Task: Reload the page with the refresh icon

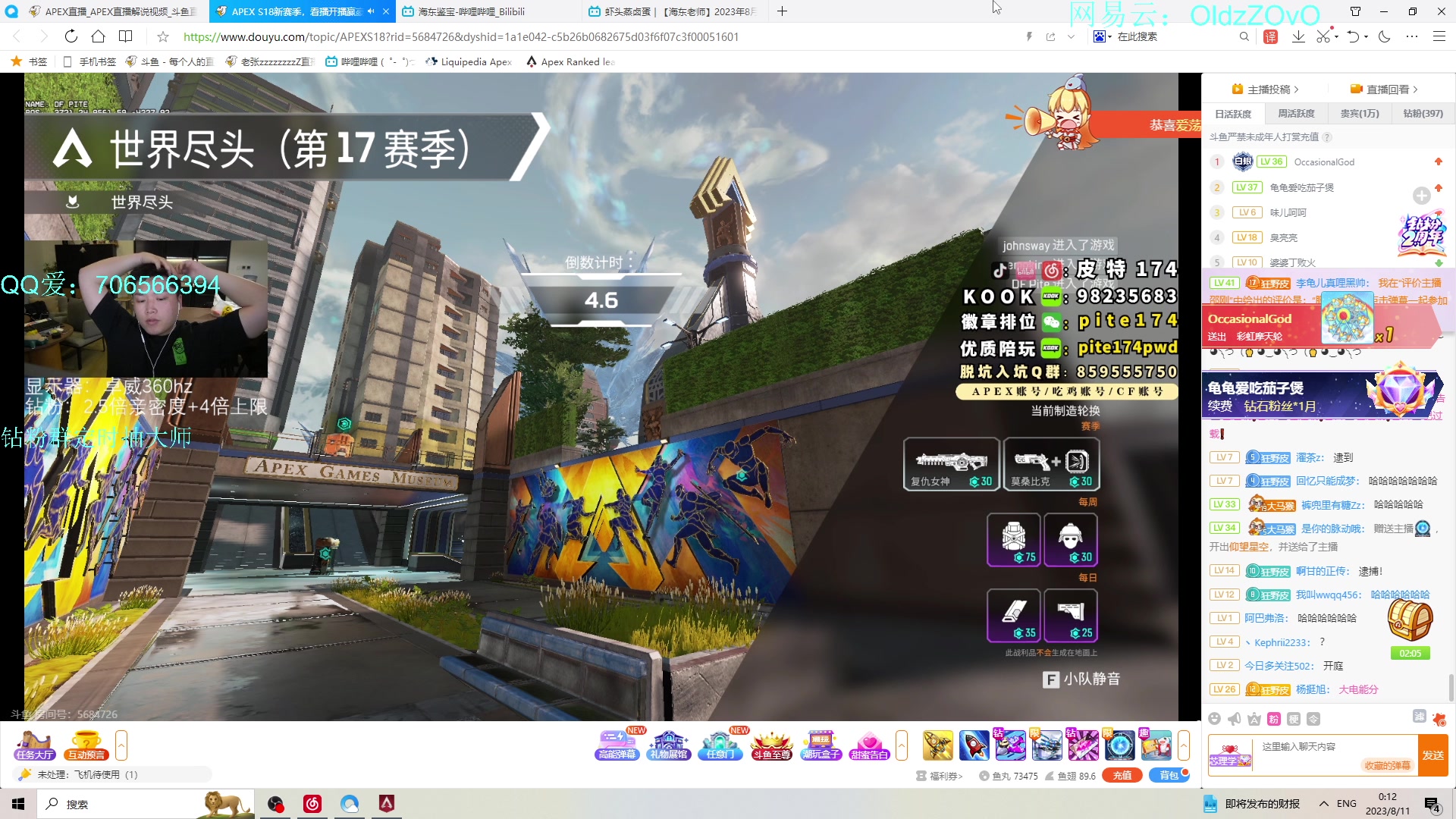Action: tap(71, 36)
